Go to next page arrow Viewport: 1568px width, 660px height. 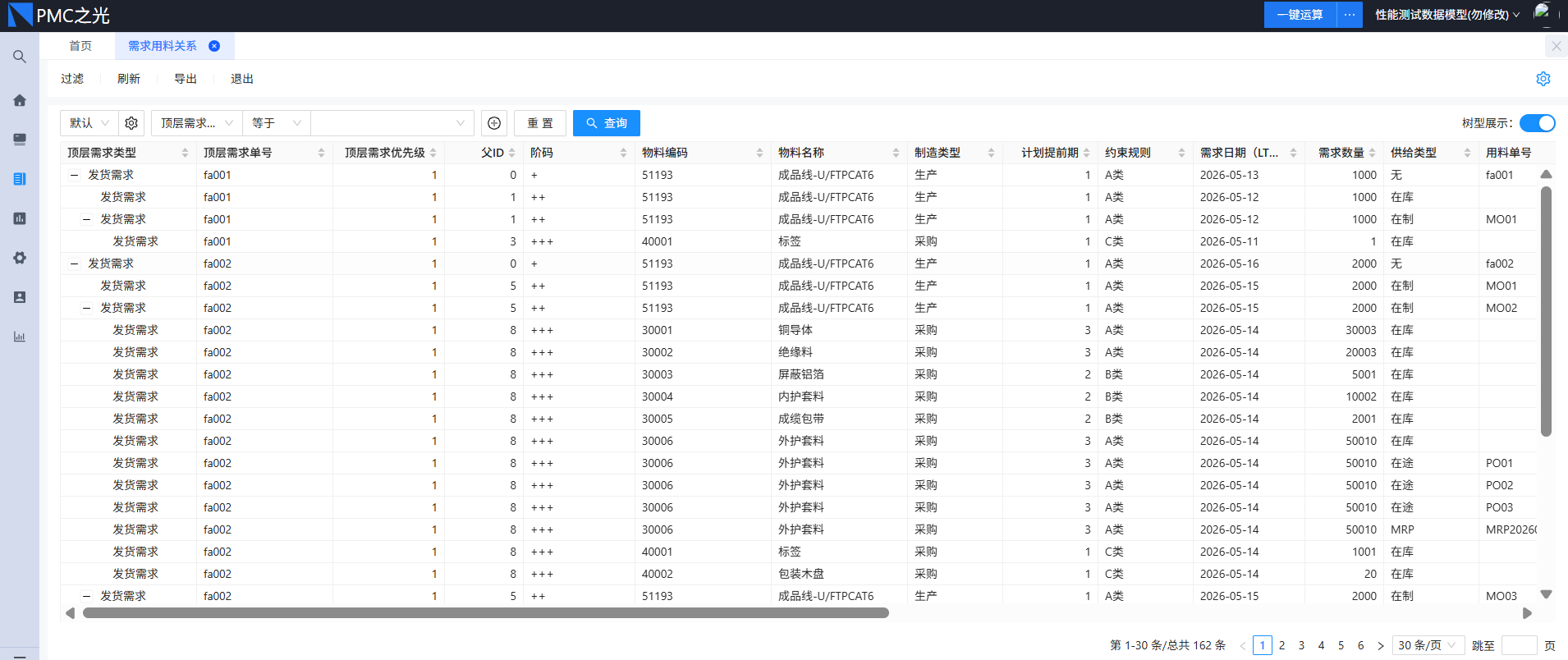[1381, 645]
